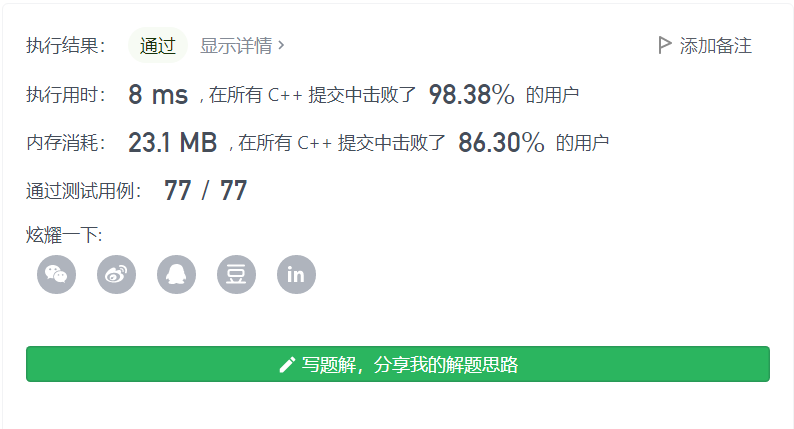
Task: Click the 8 ms runtime value
Action: point(158,95)
